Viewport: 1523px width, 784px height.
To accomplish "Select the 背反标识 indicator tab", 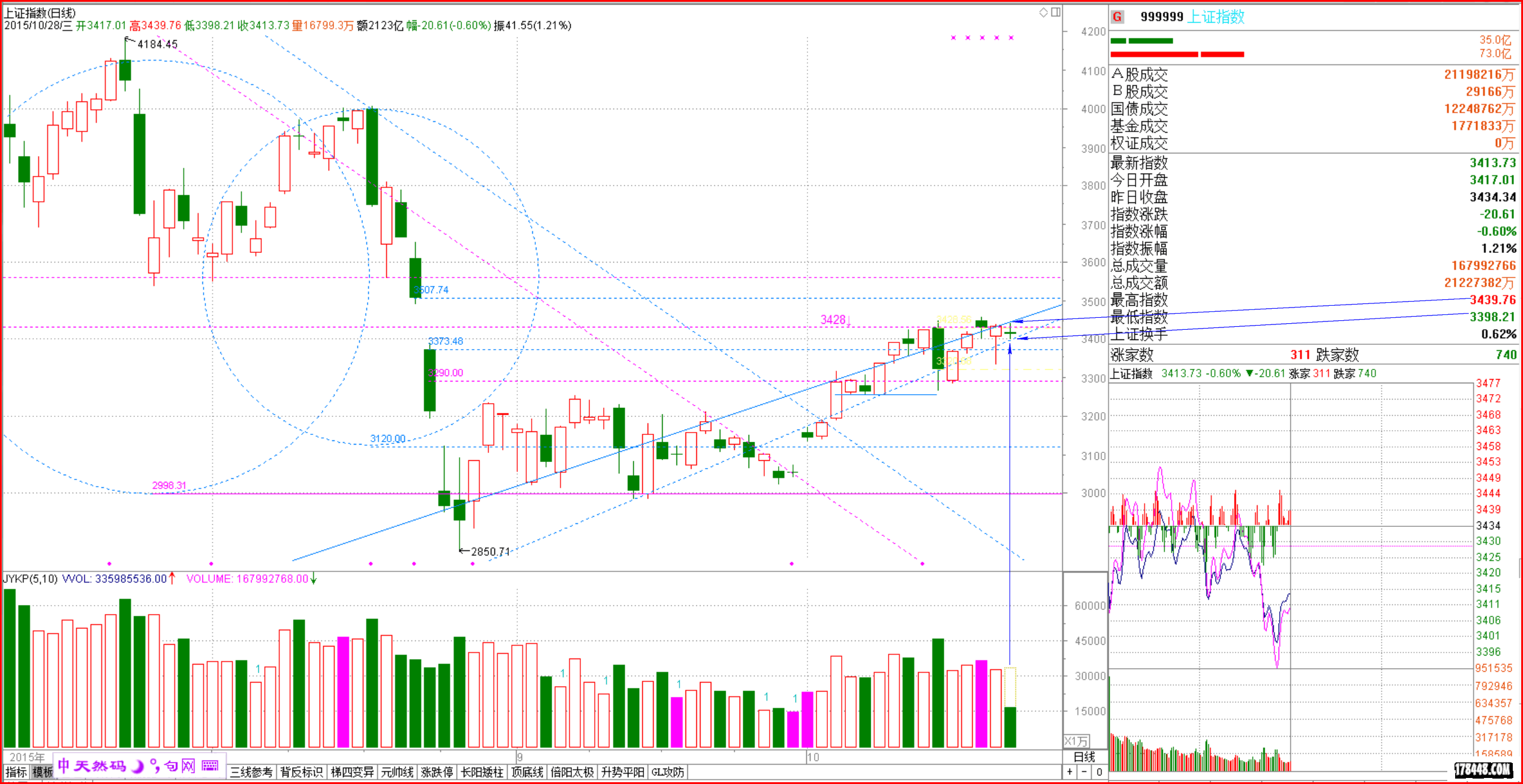I will (x=302, y=773).
